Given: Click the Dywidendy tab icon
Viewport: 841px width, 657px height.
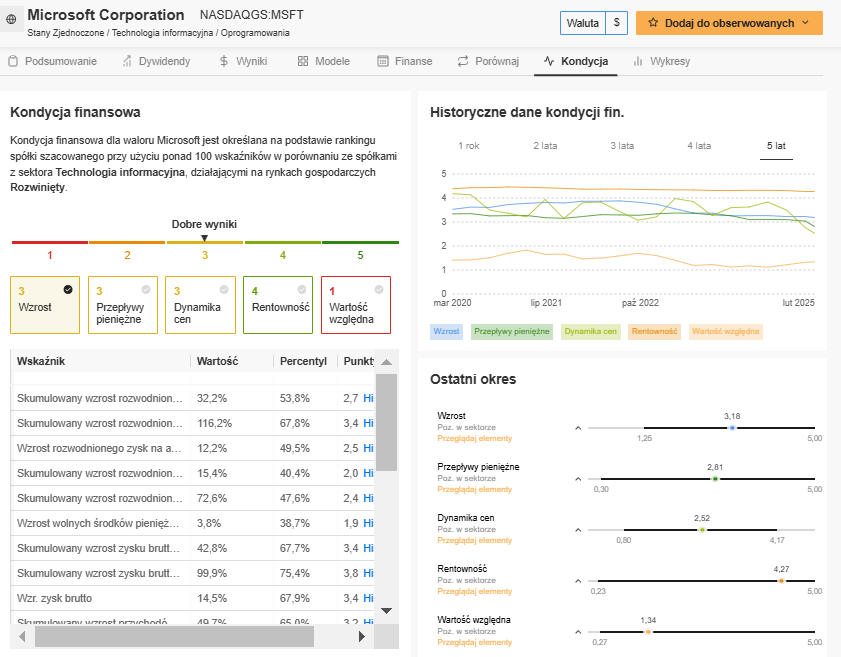Looking at the screenshot, I should point(127,61).
